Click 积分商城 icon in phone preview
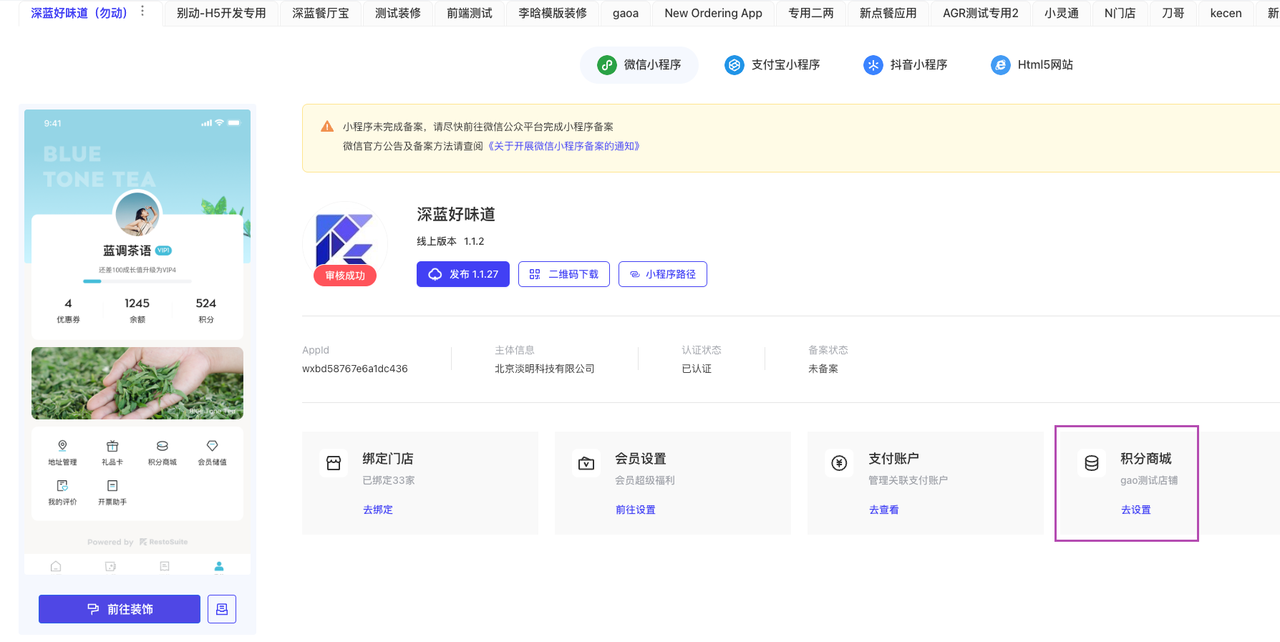 (x=162, y=446)
